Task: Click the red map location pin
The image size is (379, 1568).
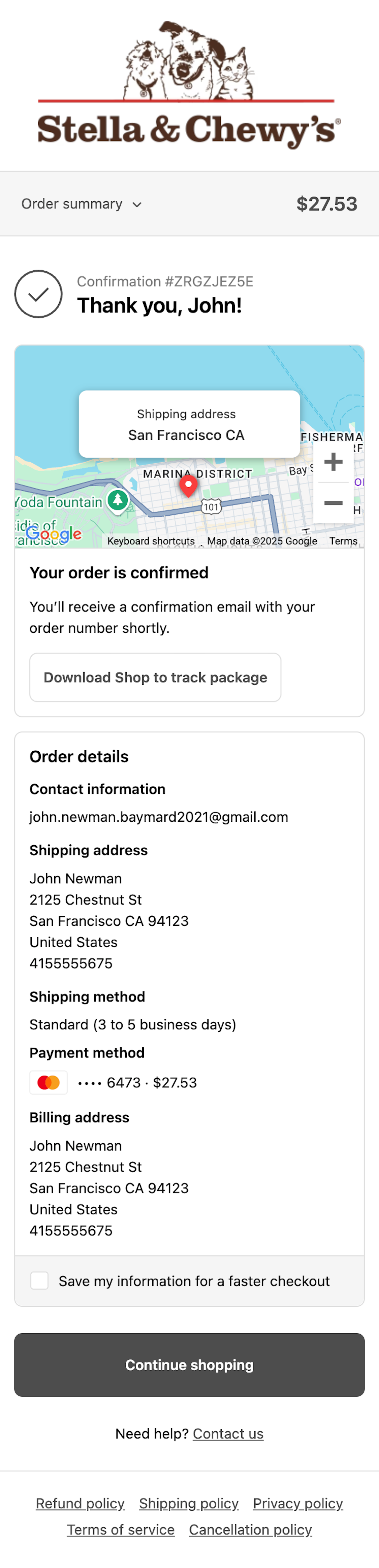Action: (x=188, y=485)
